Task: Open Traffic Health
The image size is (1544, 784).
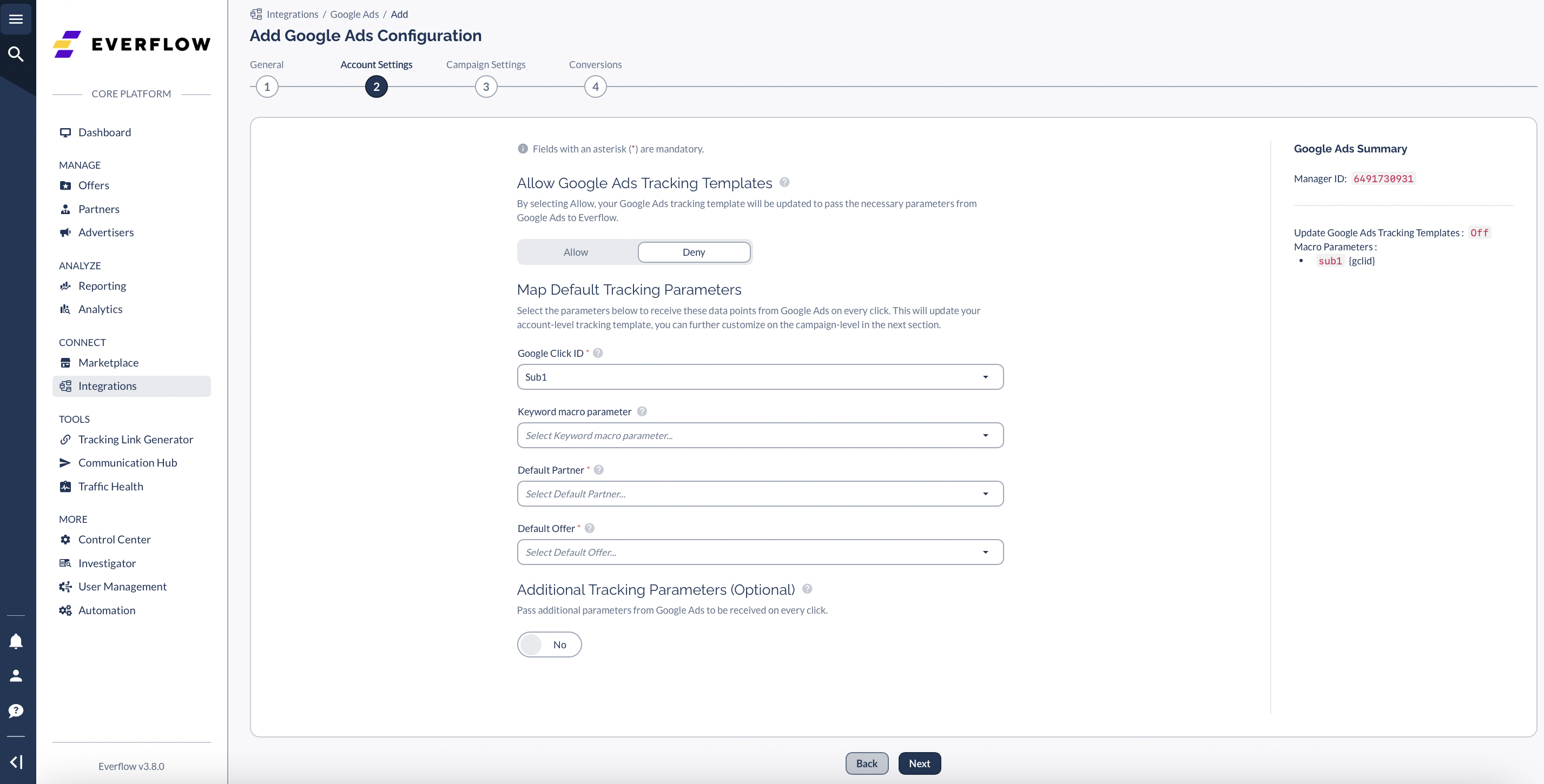Action: click(131, 486)
